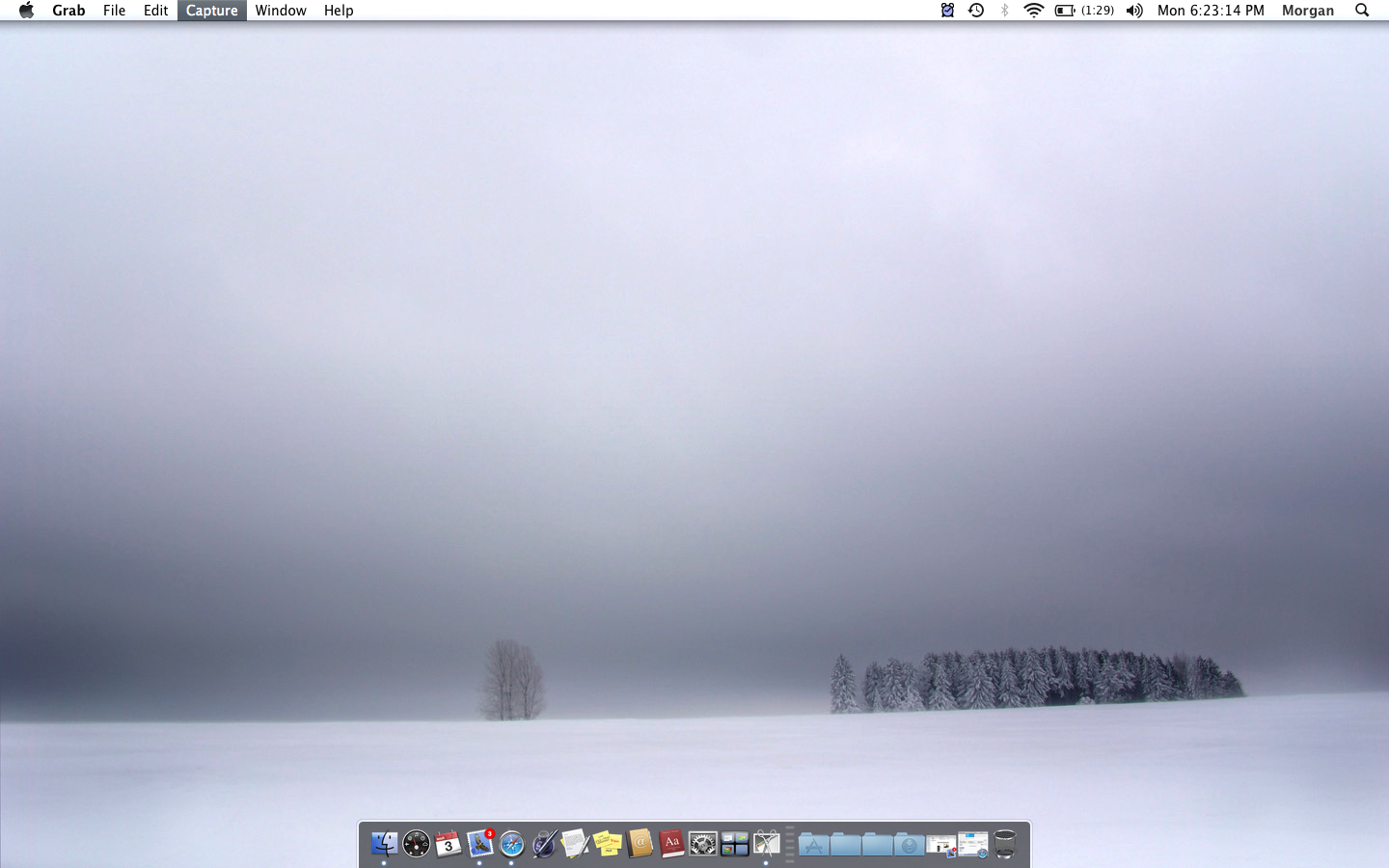Viewport: 1389px width, 868px height.
Task: Open the Wi-Fi status menu
Action: pyautogui.click(x=1033, y=11)
